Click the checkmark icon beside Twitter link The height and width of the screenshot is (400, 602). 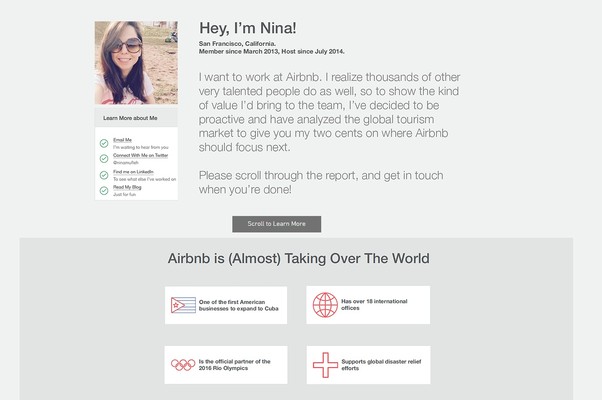point(104,158)
